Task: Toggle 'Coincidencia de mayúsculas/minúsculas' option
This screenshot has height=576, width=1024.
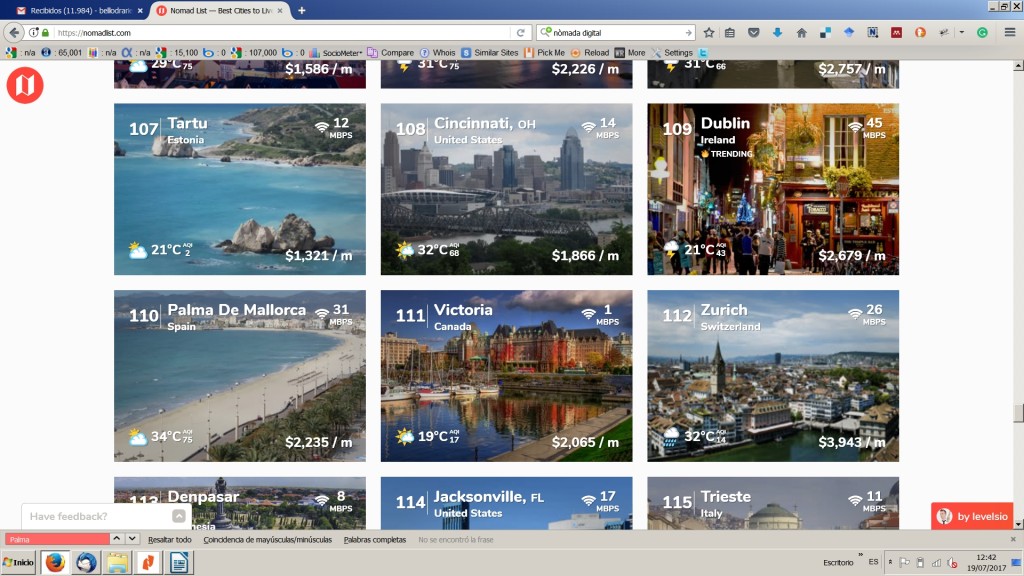Action: [x=267, y=539]
